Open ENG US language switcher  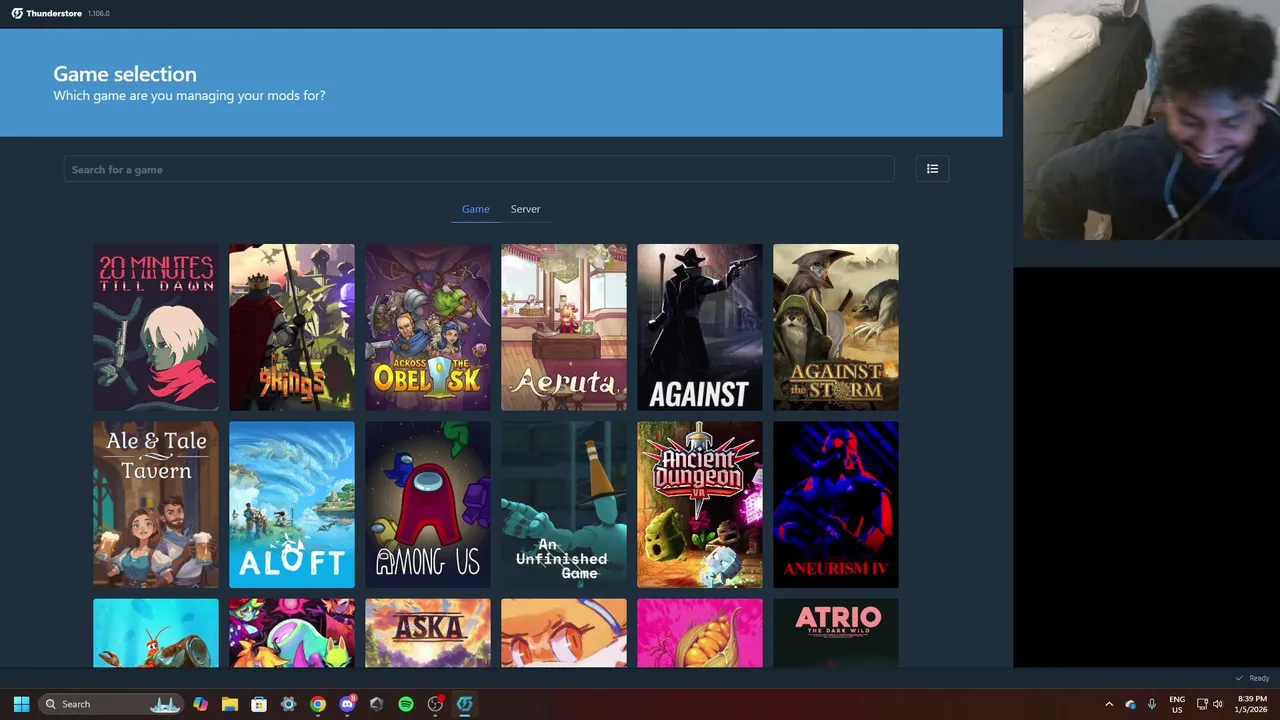pos(1177,704)
